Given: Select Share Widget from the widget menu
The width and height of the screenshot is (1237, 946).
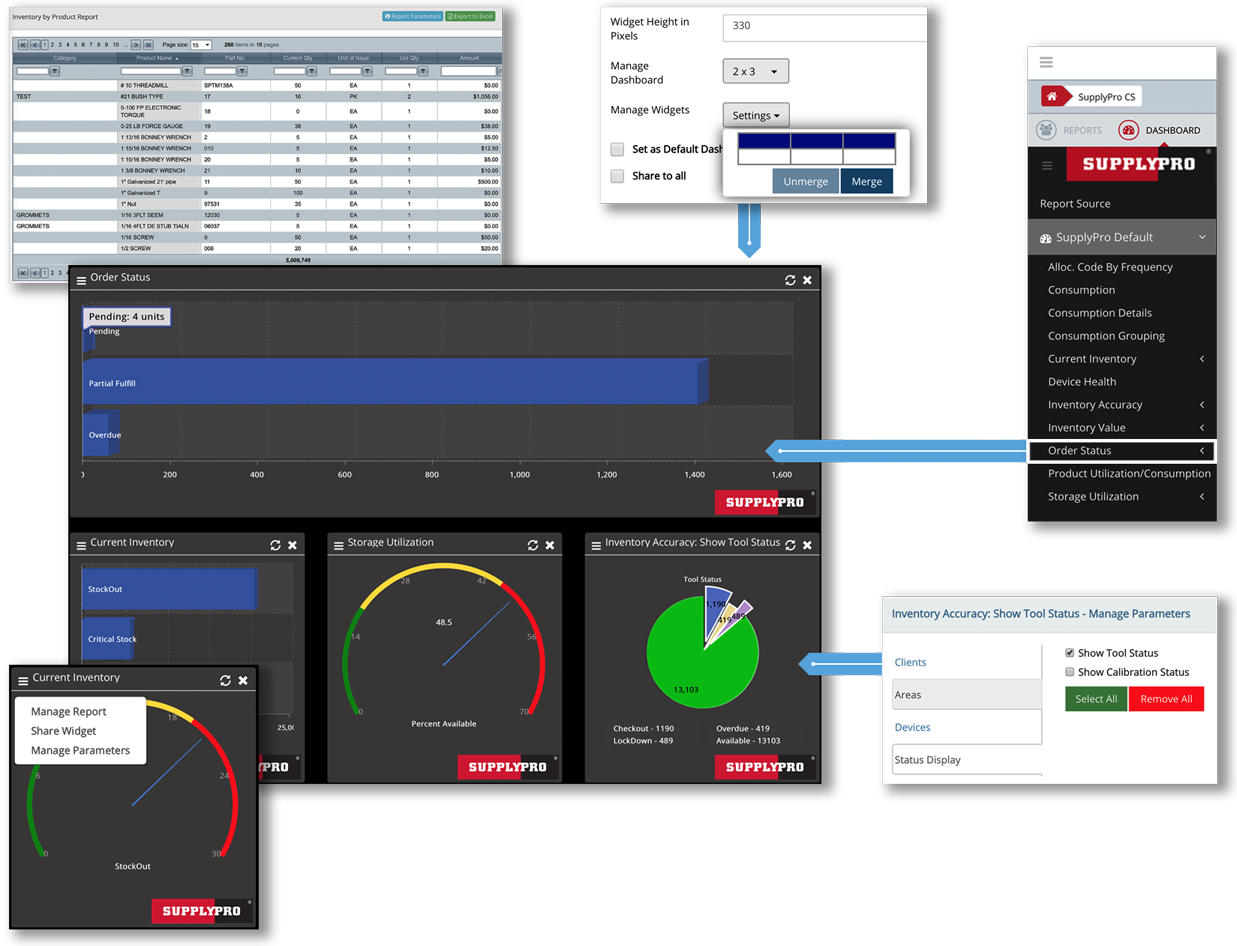Looking at the screenshot, I should (x=64, y=731).
